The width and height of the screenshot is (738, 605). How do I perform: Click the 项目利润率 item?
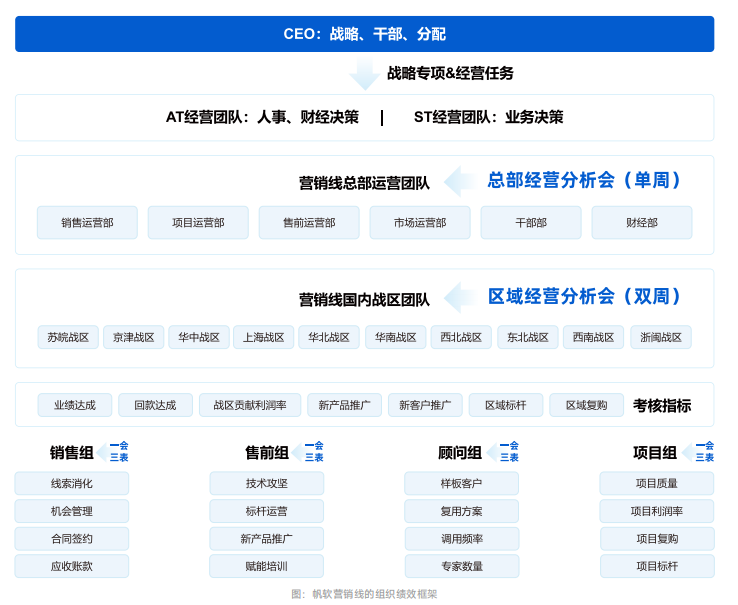(x=657, y=511)
